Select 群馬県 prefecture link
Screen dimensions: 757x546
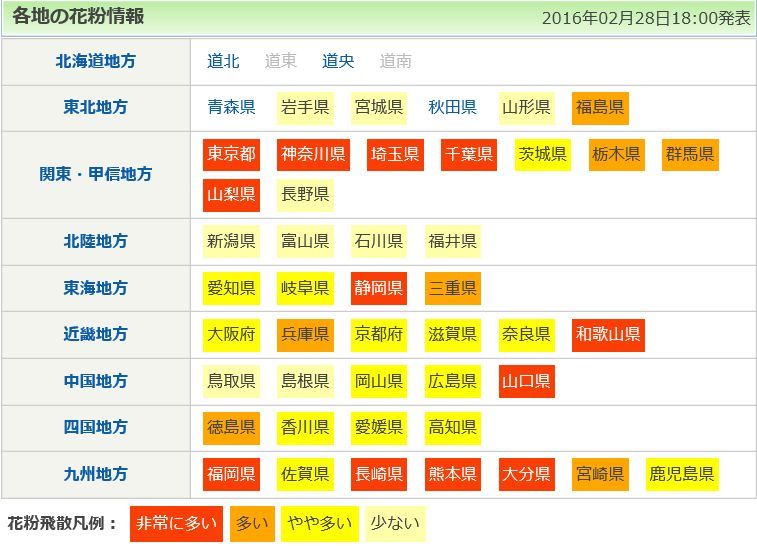tap(690, 155)
